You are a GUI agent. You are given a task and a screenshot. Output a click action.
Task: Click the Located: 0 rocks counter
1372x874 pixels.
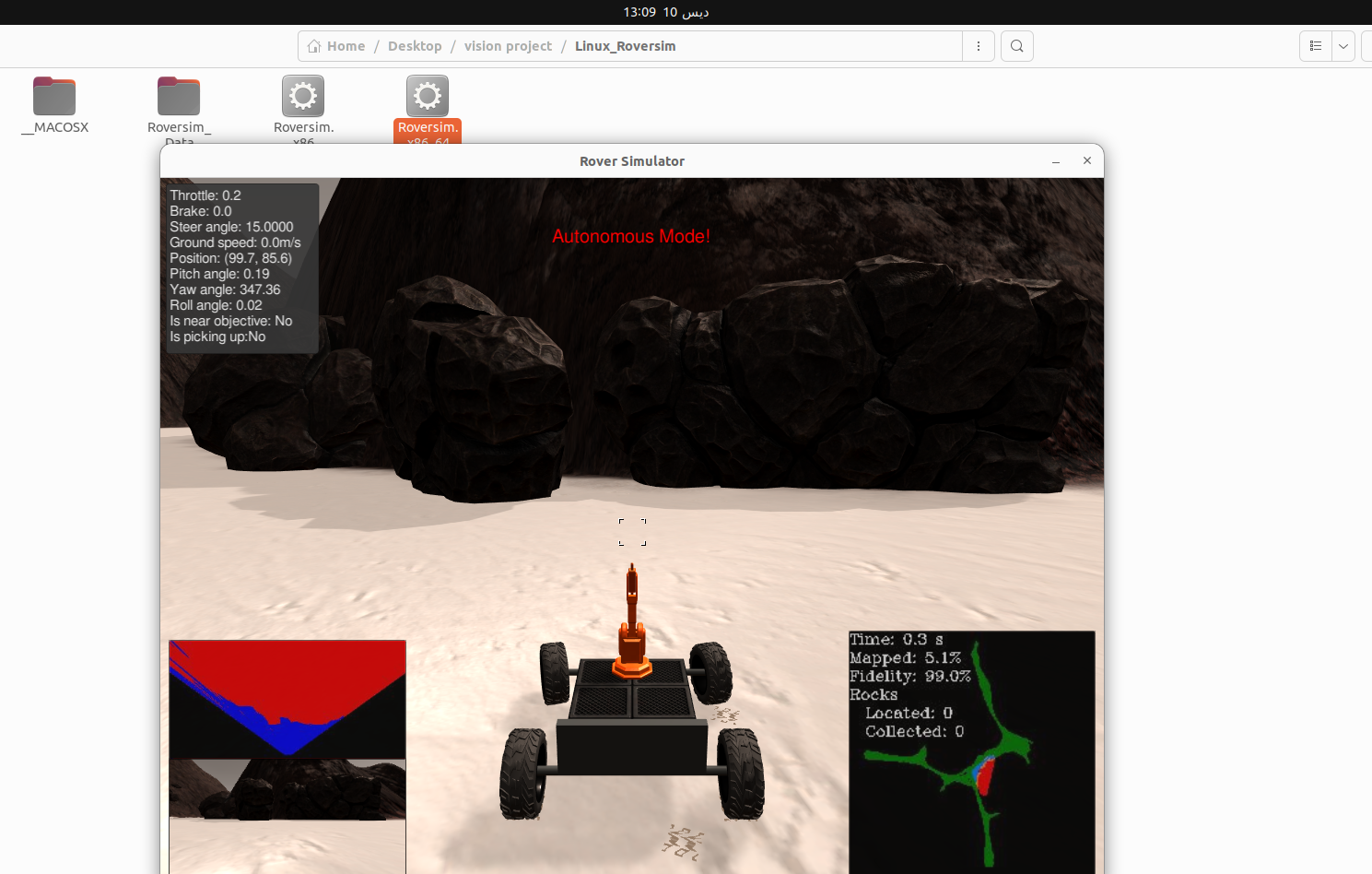click(909, 713)
